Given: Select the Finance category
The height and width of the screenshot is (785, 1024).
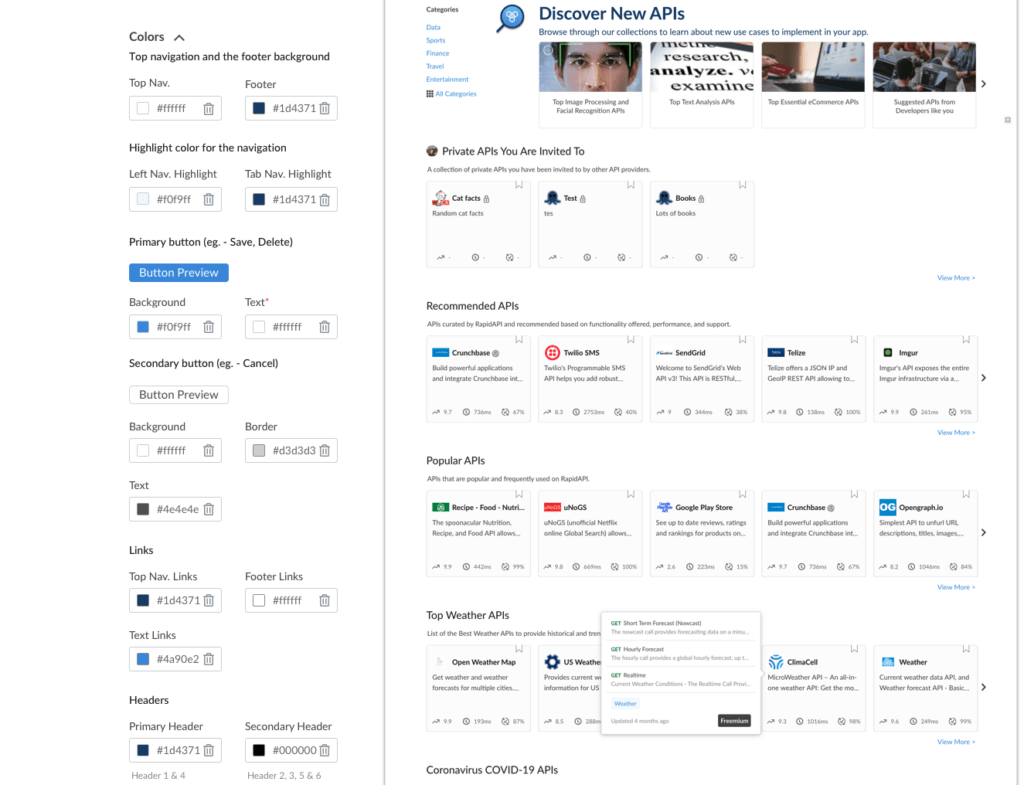Looking at the screenshot, I should coord(438,54).
